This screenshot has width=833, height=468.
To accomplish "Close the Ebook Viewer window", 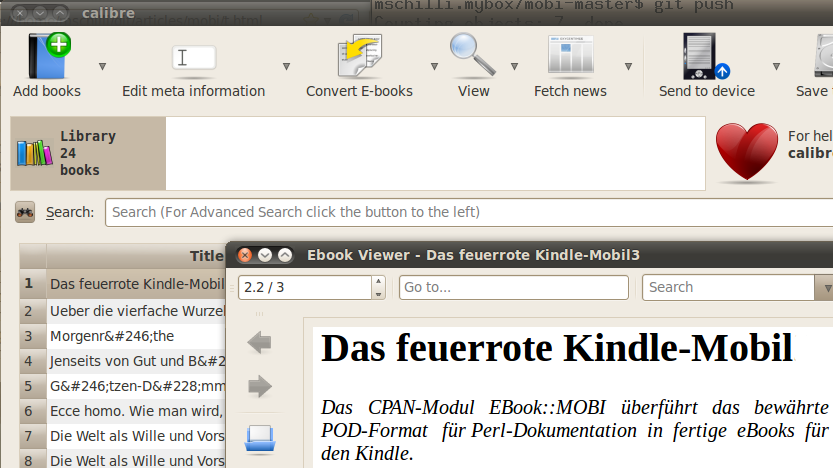I will point(245,256).
